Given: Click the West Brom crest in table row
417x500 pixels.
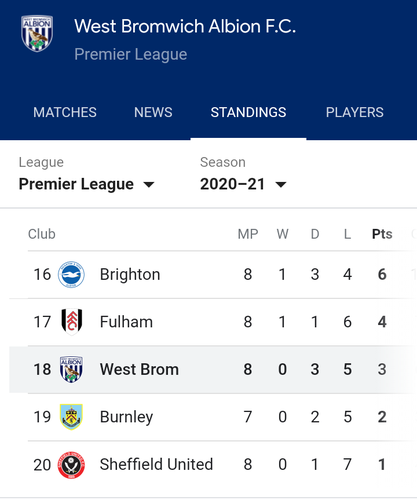Looking at the screenshot, I should click(71, 369).
